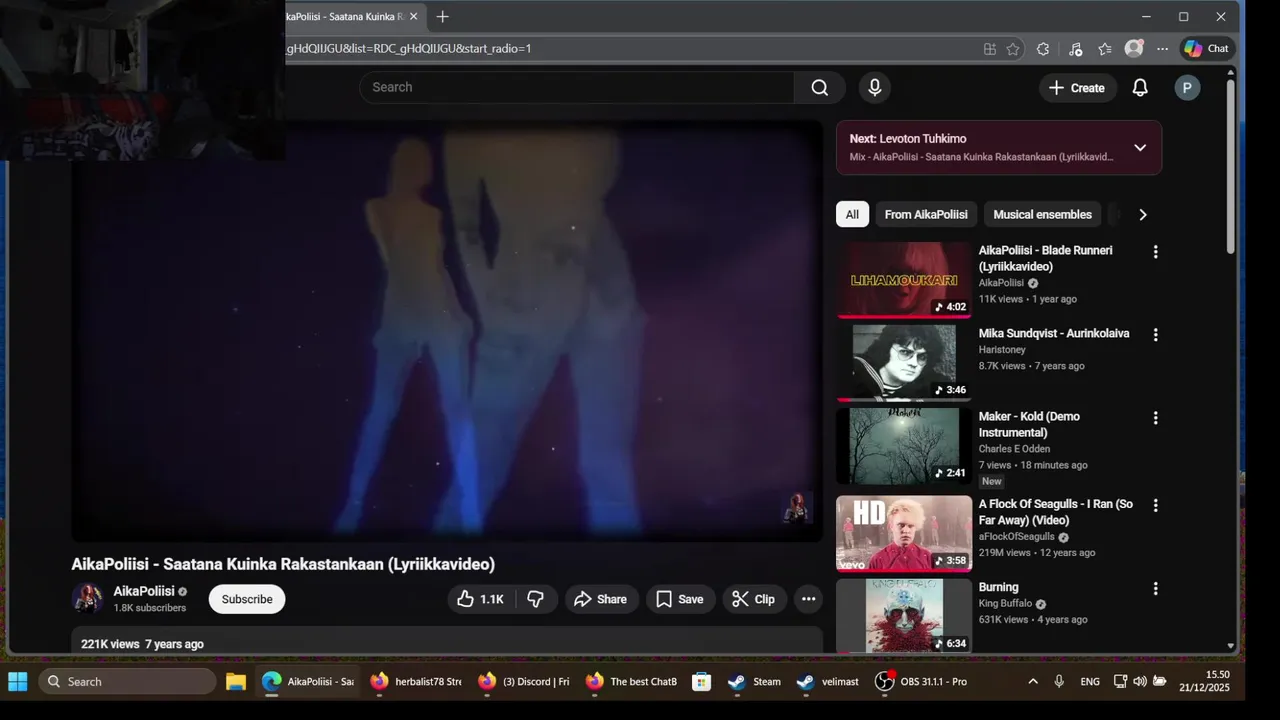The image size is (1280, 720).
Task: Close the AikaPoliisi browser tab
Action: (414, 17)
